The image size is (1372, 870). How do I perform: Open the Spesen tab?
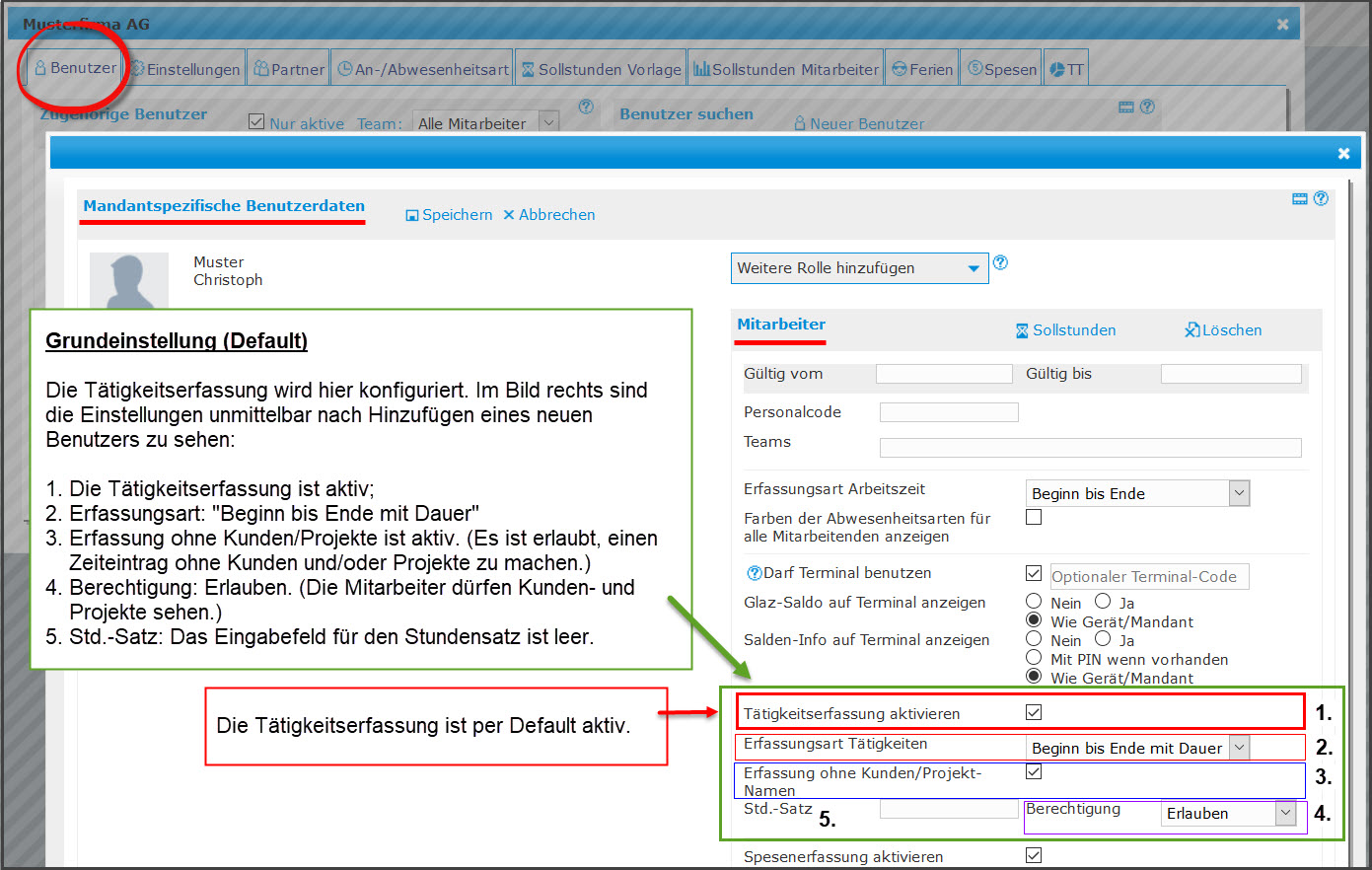[1001, 69]
